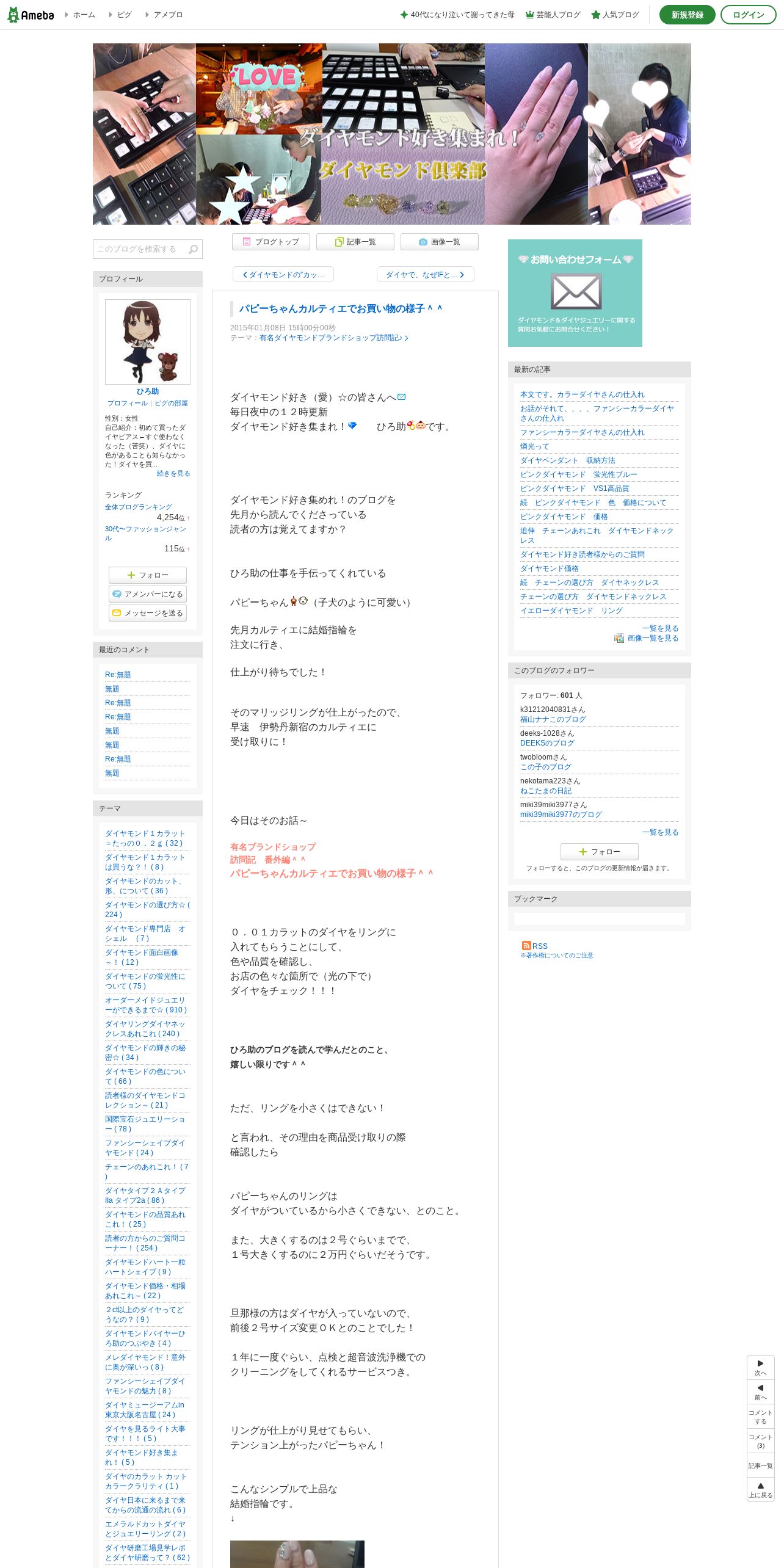Image resolution: width=784 pixels, height=1568 pixels.
Task: Open theme ダイヤモンドの蛍光性について (75)
Action: pos(145,981)
